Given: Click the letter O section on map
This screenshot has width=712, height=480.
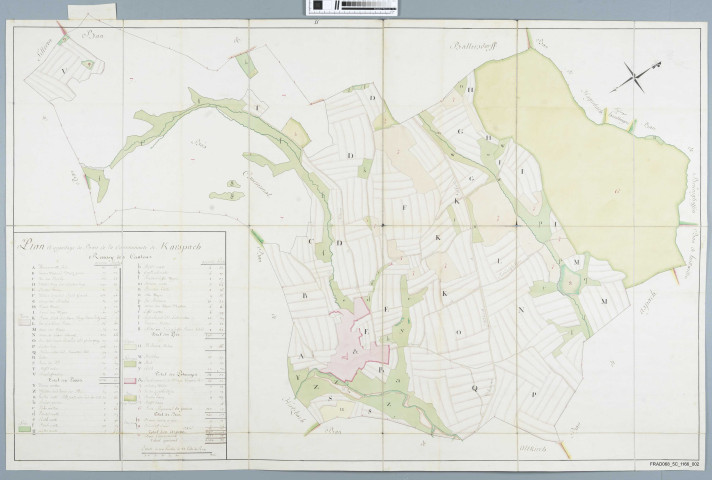Looking at the screenshot, I should click(x=458, y=330).
